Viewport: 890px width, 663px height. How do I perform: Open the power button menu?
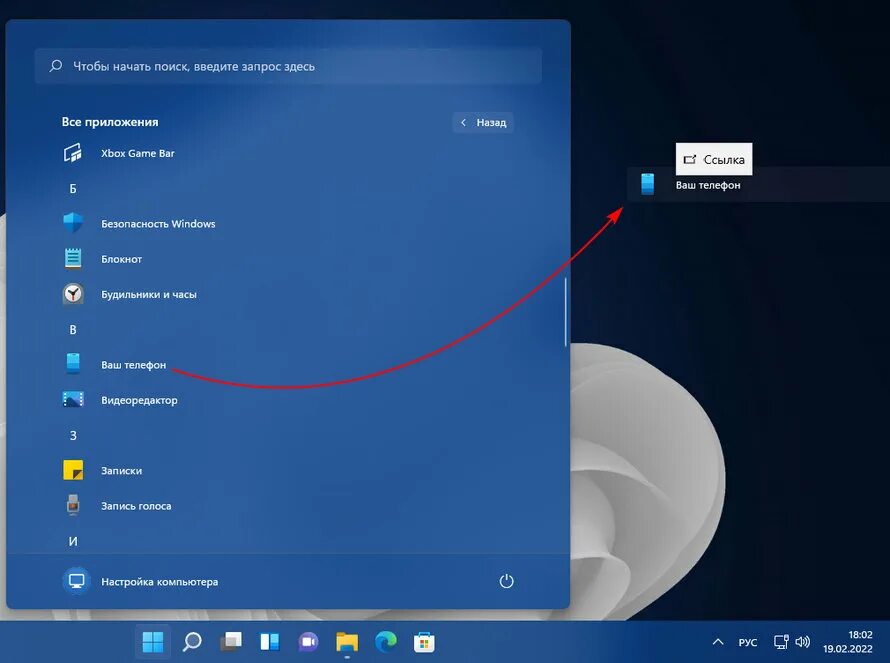(506, 581)
